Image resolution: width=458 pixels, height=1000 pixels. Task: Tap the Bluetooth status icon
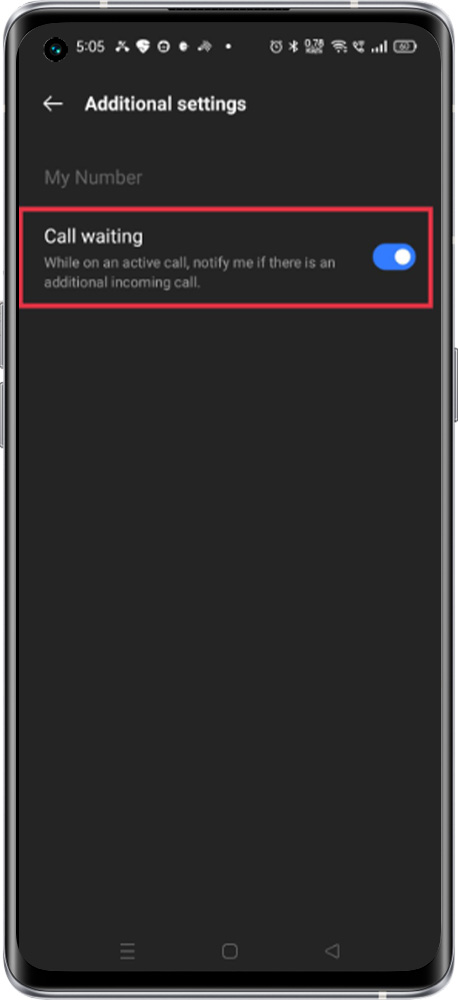coord(293,47)
